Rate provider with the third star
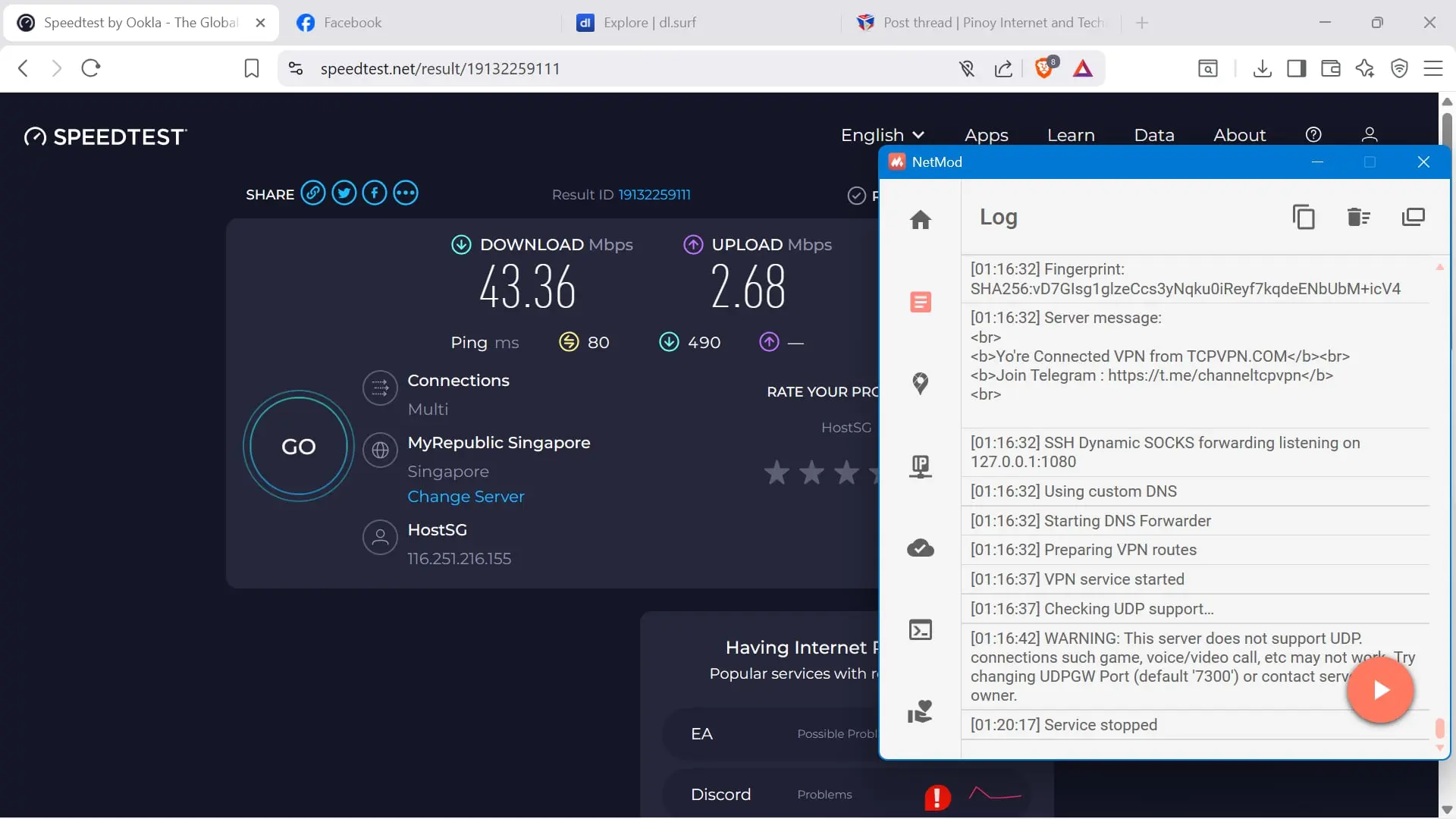This screenshot has width=1456, height=819. point(846,472)
